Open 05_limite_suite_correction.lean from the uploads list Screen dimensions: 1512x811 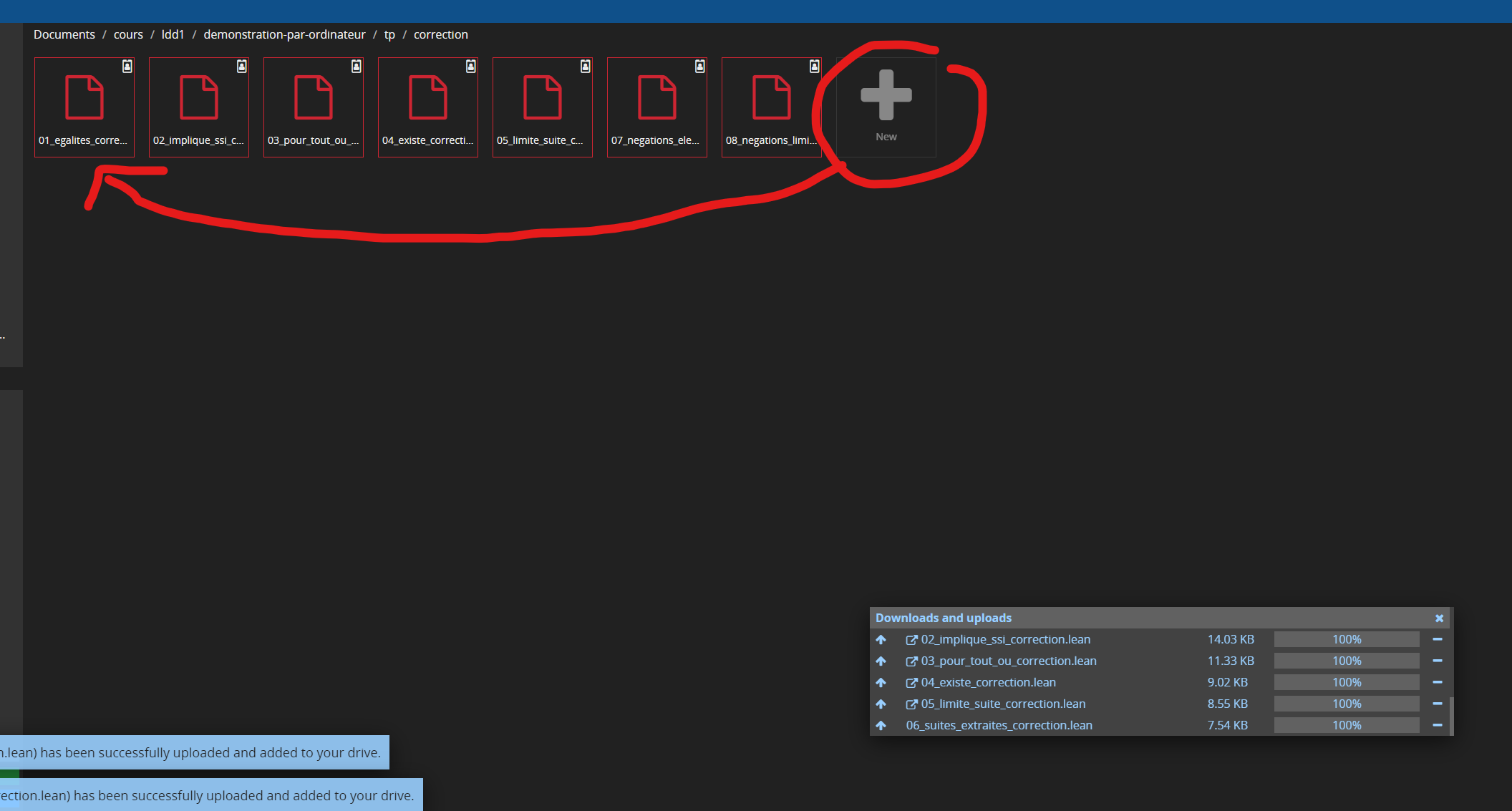point(1002,704)
